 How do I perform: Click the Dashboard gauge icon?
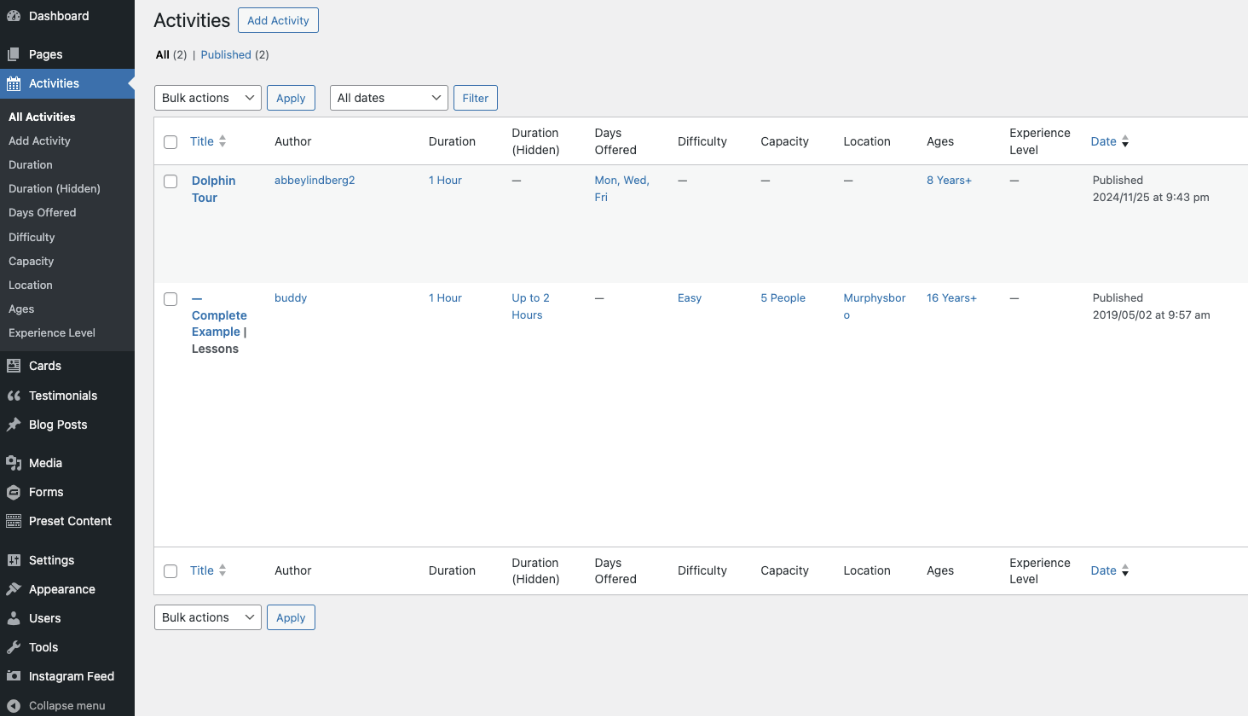(14, 16)
